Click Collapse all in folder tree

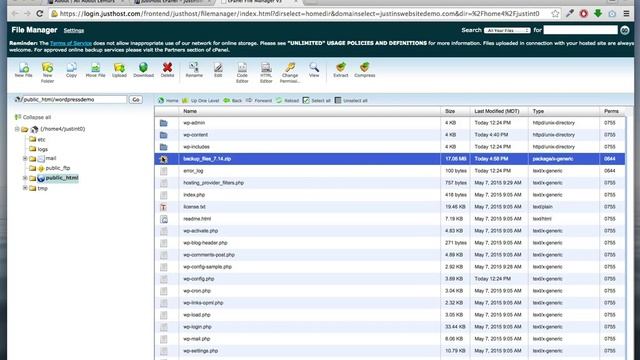33,117
